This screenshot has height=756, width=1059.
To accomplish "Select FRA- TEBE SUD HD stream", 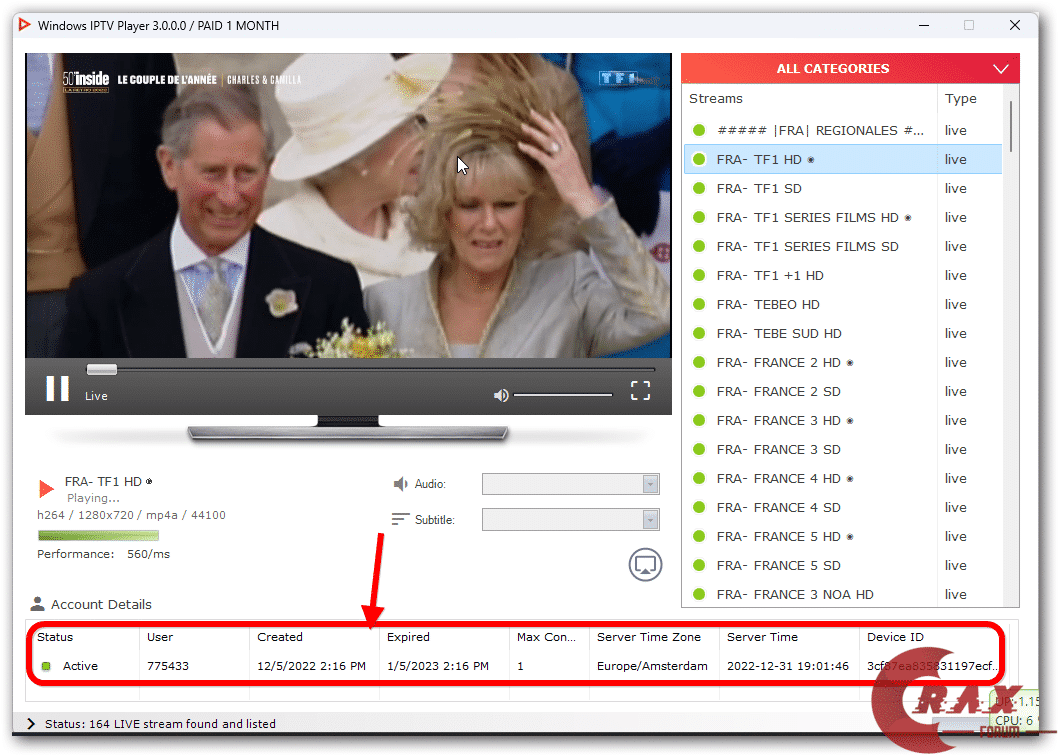I will pos(842,334).
